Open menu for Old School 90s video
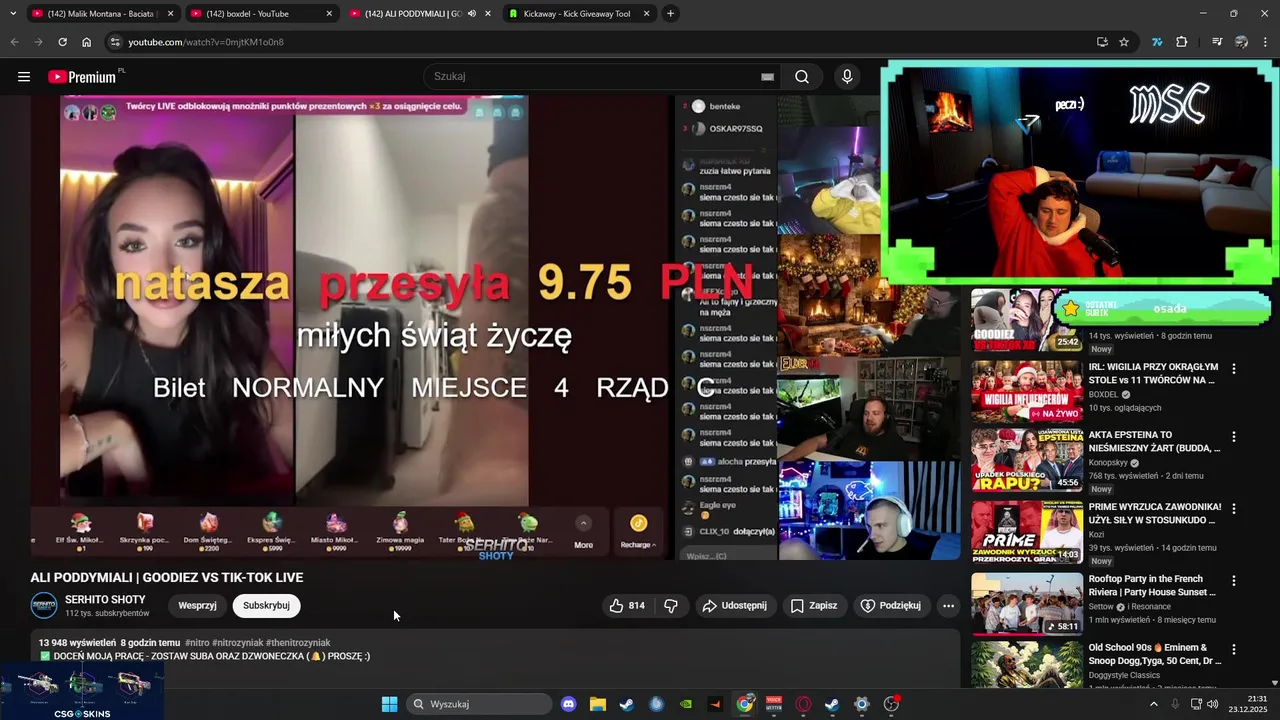Screen dimensions: 1280x720 1233,649
